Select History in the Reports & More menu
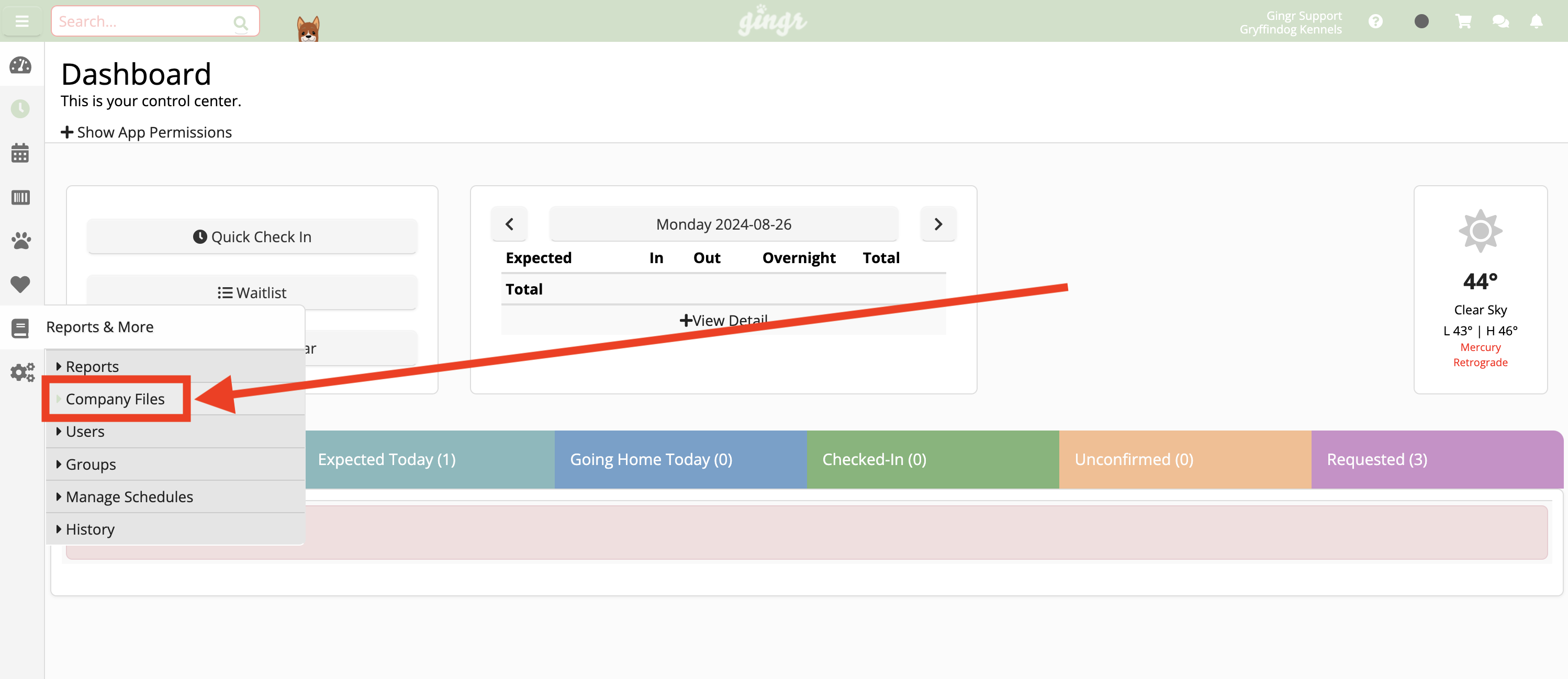This screenshot has width=1568, height=679. (89, 528)
